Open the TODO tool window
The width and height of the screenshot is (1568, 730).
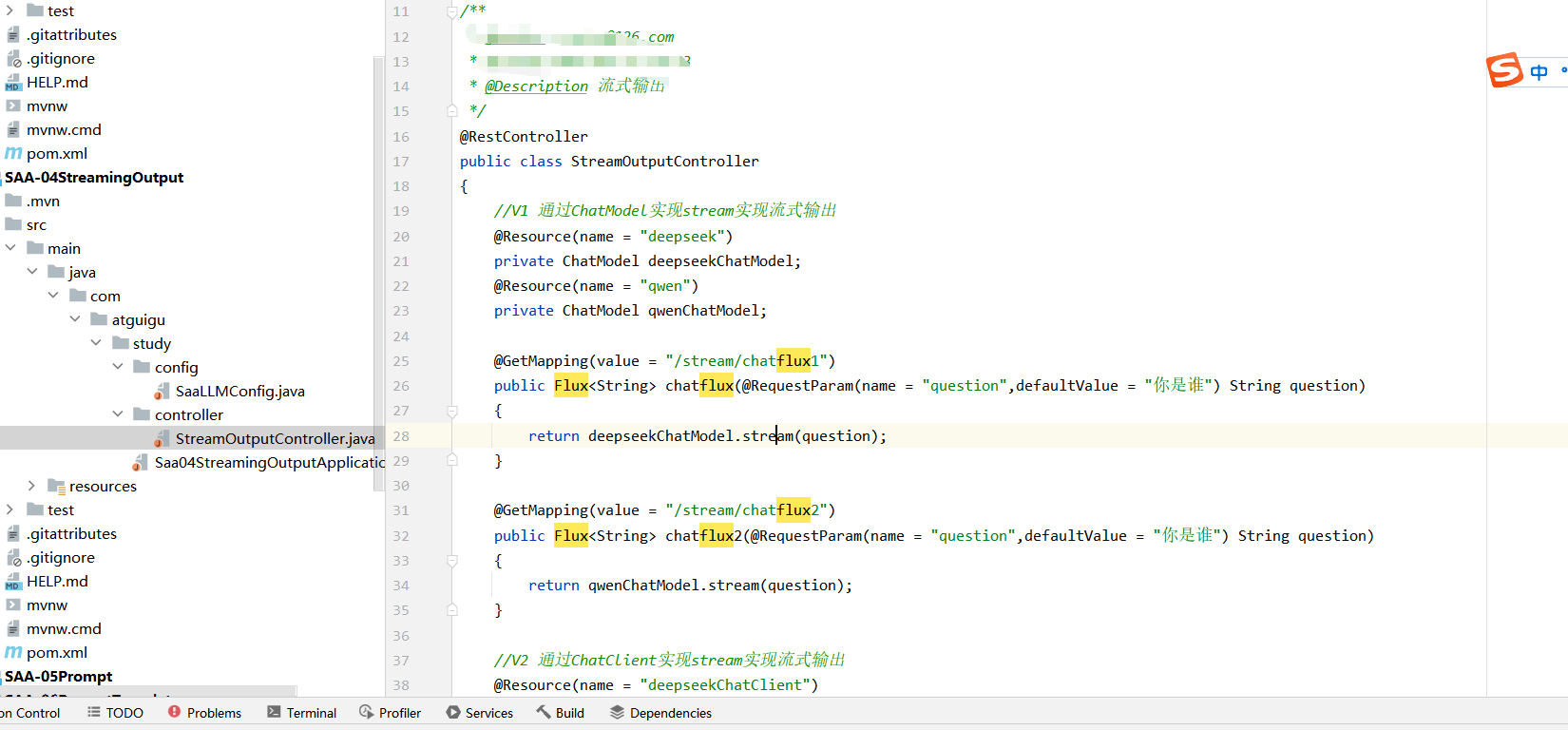115,713
